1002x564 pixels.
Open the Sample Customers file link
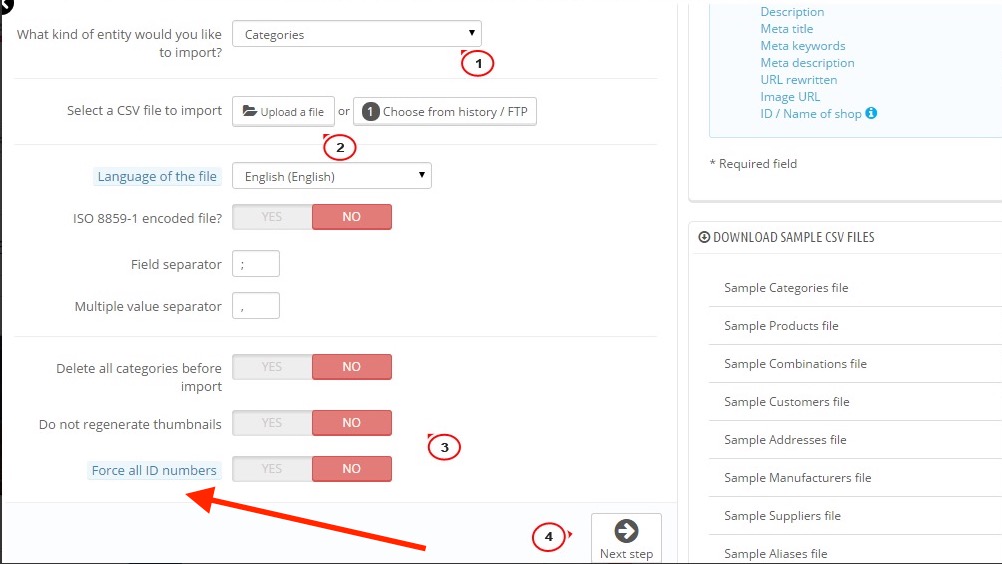point(787,402)
